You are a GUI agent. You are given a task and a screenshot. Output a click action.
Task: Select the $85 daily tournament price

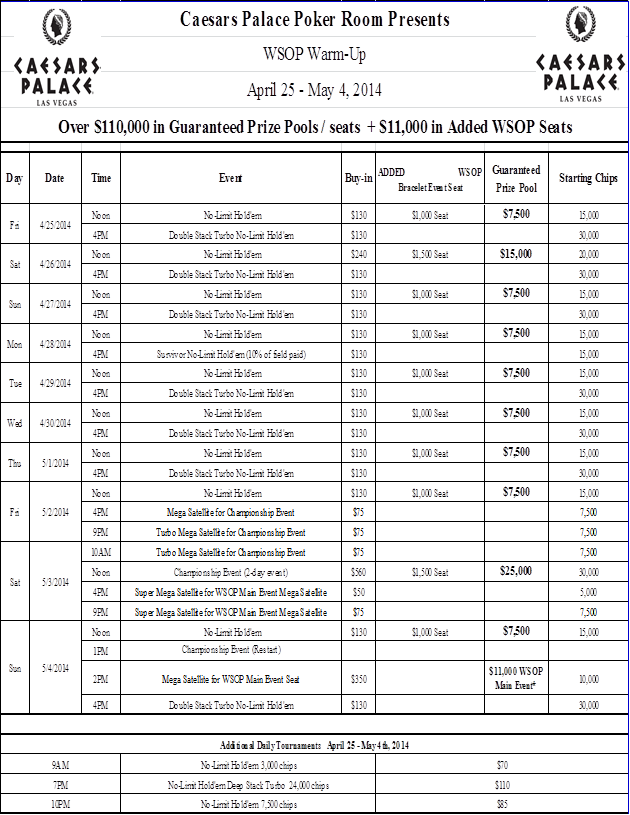click(x=502, y=804)
